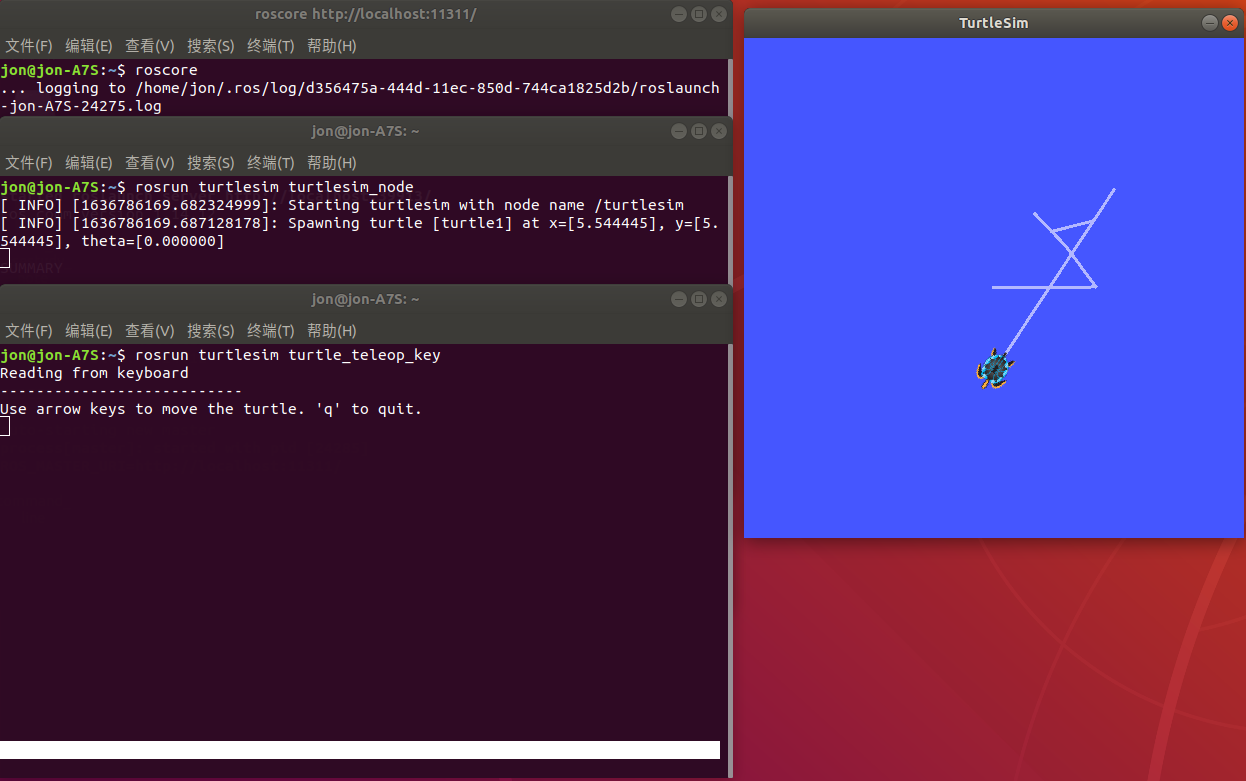The height and width of the screenshot is (781, 1246).
Task: Open 帮助(H) menu in roscore terminal
Action: click(332, 46)
